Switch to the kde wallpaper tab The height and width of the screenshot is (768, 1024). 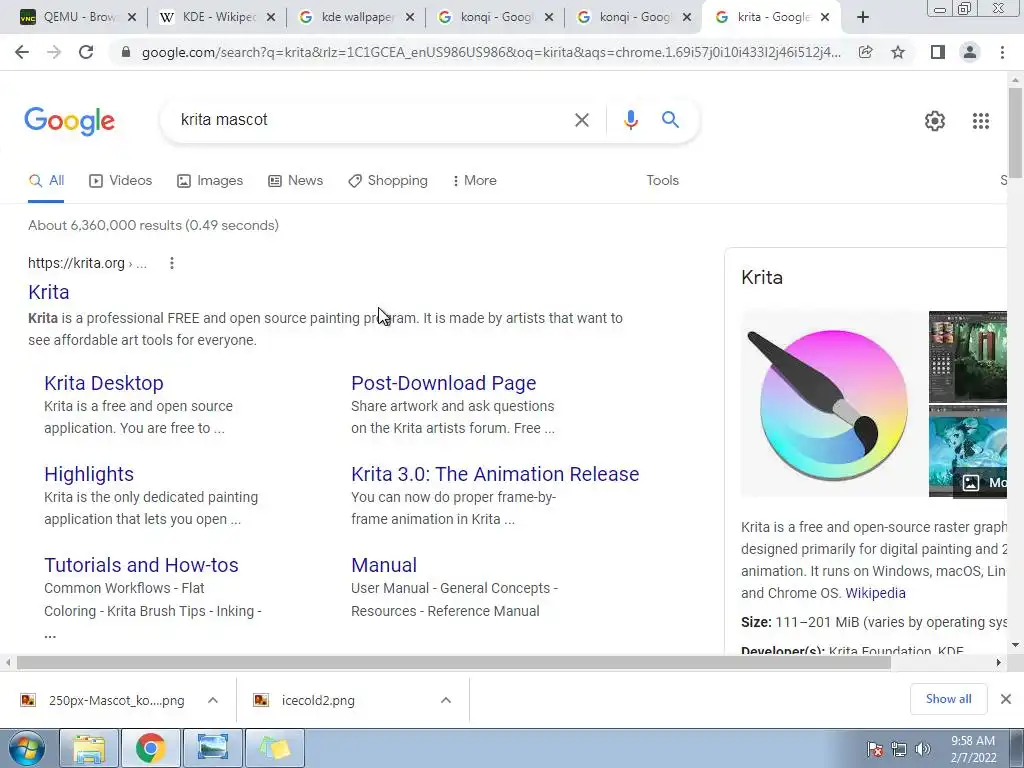(x=357, y=18)
